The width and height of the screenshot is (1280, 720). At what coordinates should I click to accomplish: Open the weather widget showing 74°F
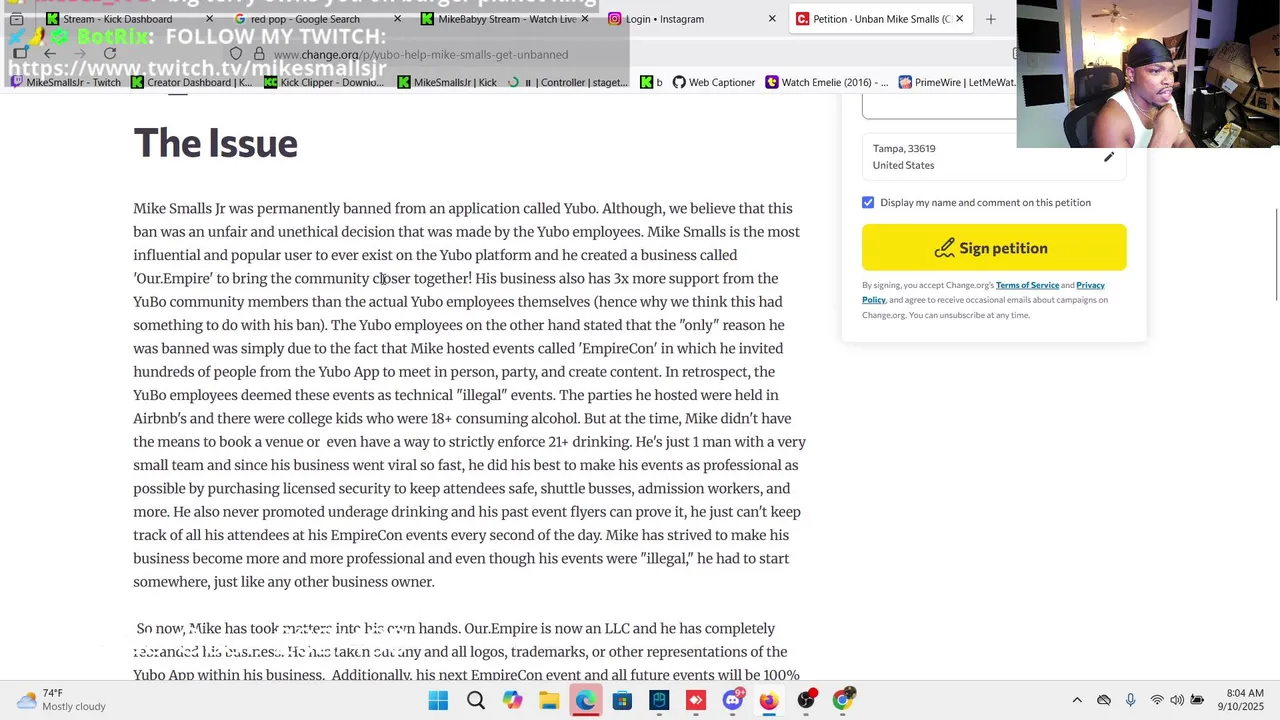tap(62, 700)
